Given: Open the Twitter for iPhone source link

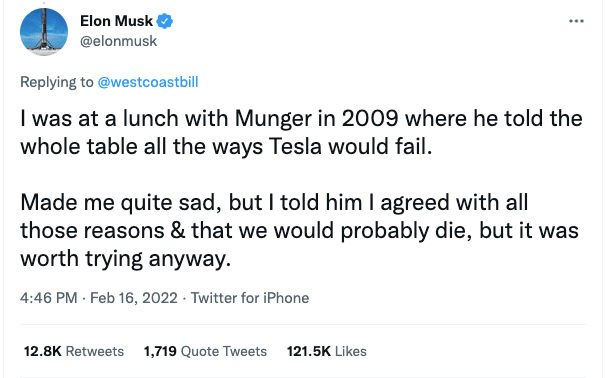Looking at the screenshot, I should [250, 298].
